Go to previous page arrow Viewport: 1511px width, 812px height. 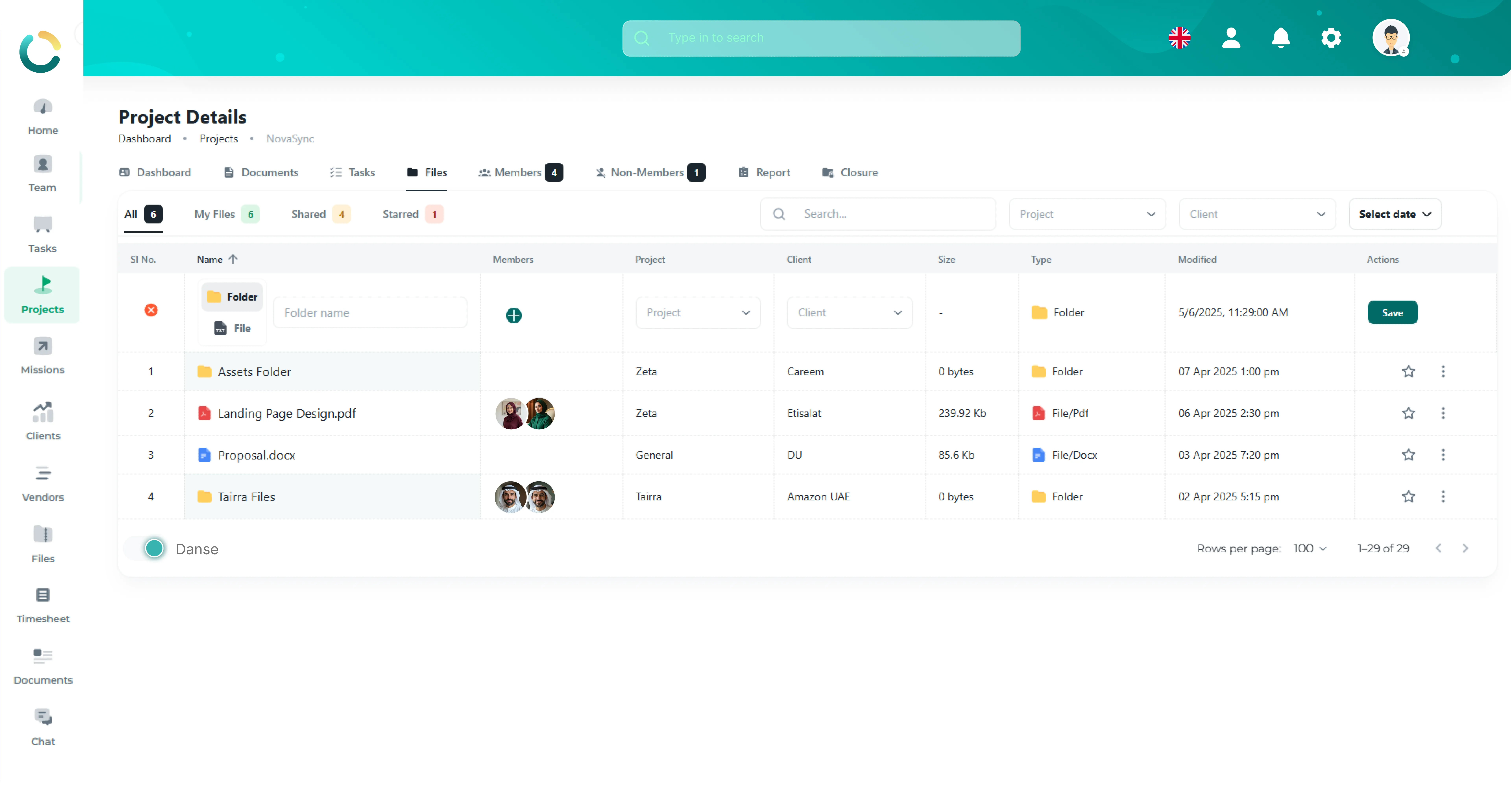[x=1438, y=548]
